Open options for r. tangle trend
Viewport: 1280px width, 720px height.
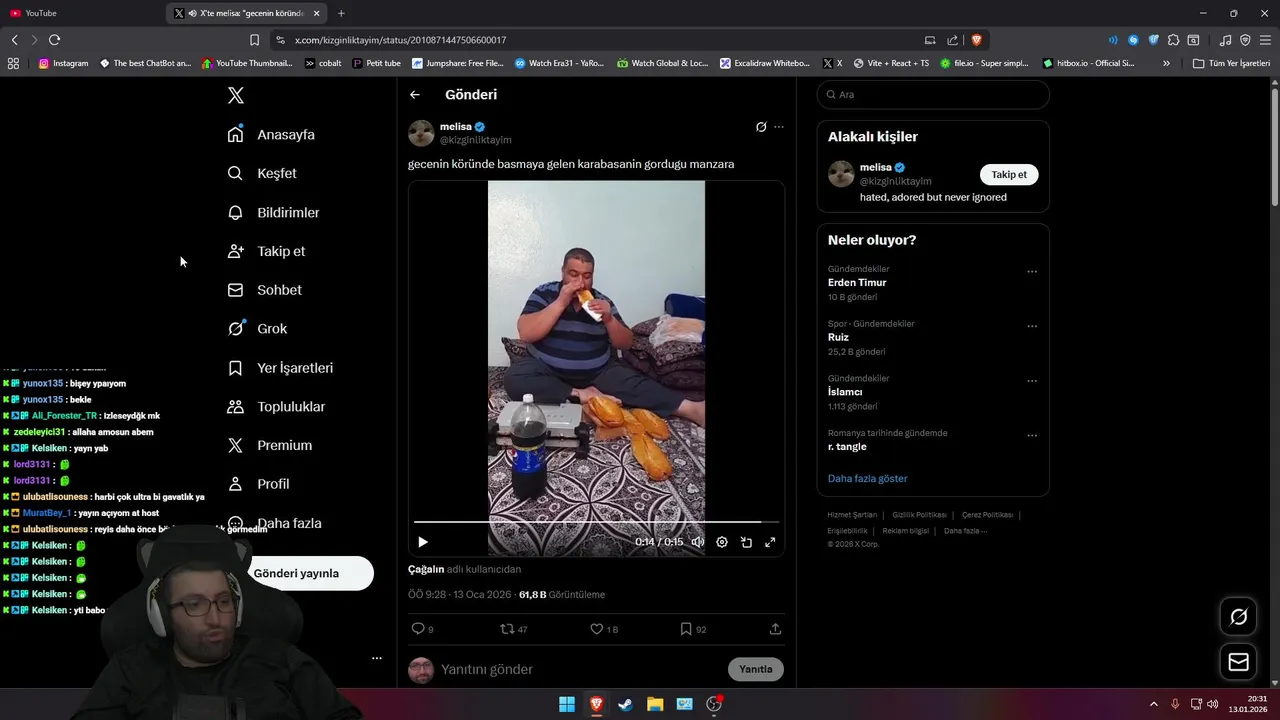(1032, 436)
